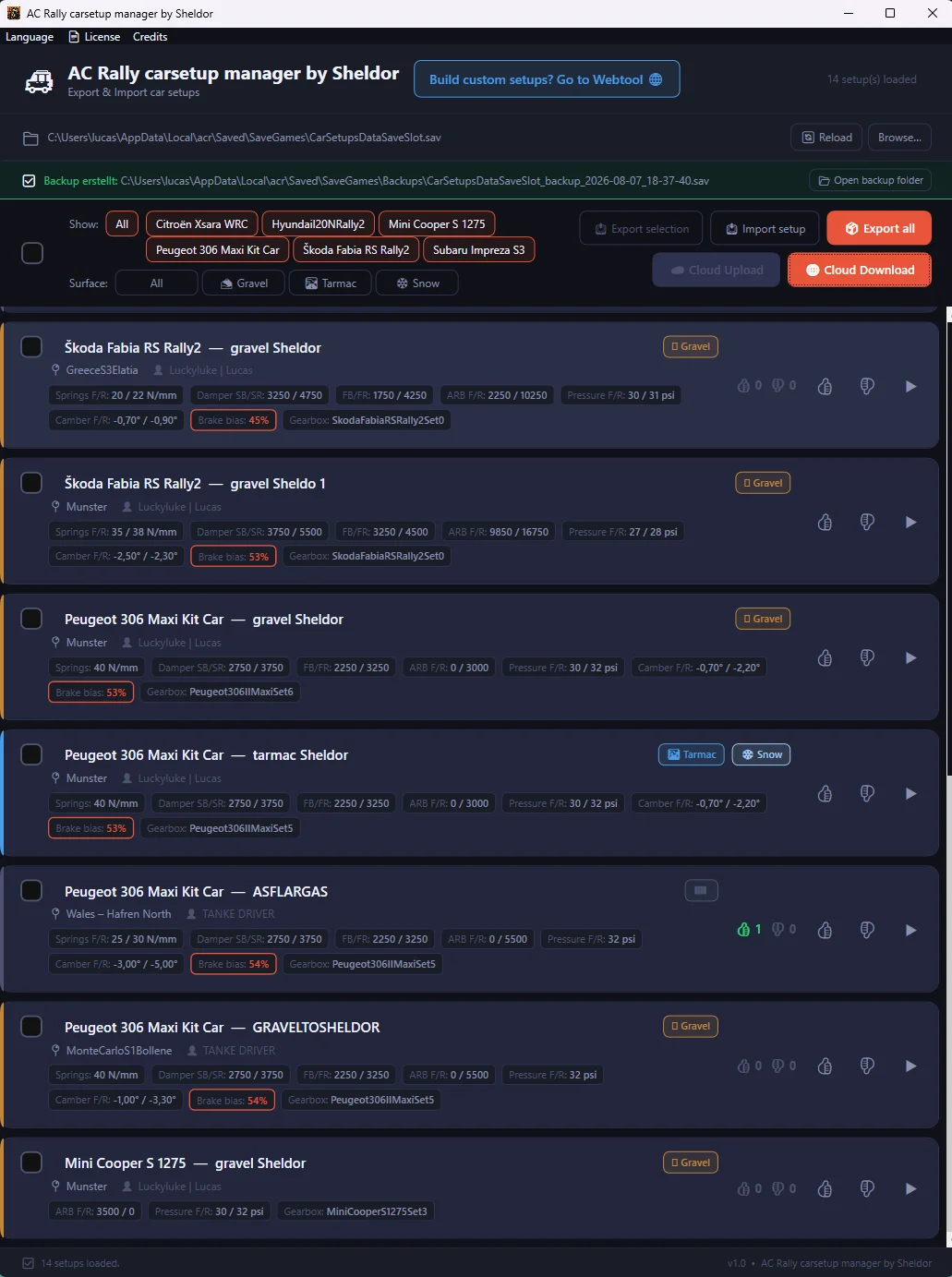Downvote GRAVELTOSHELDOR setup with thumbs-down button
Screen dimensions: 952x1277
pos(867,1066)
